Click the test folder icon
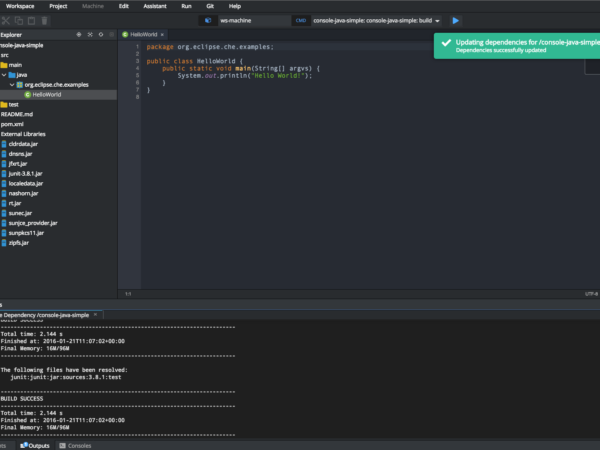The width and height of the screenshot is (600, 450). [x=4, y=104]
